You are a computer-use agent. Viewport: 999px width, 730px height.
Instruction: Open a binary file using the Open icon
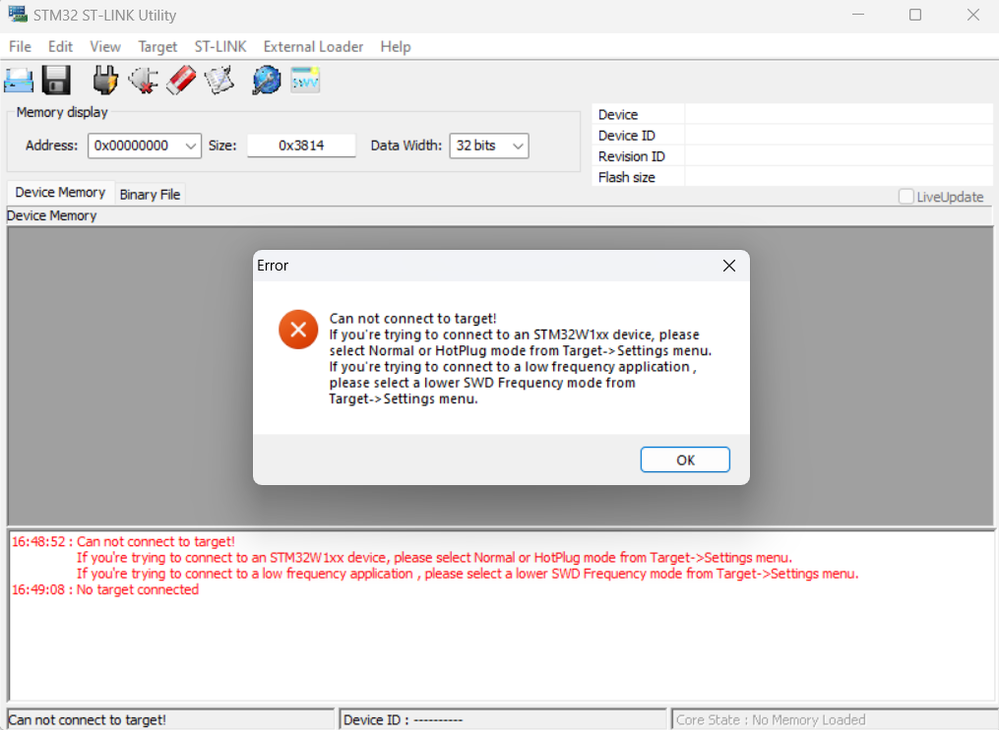18,79
